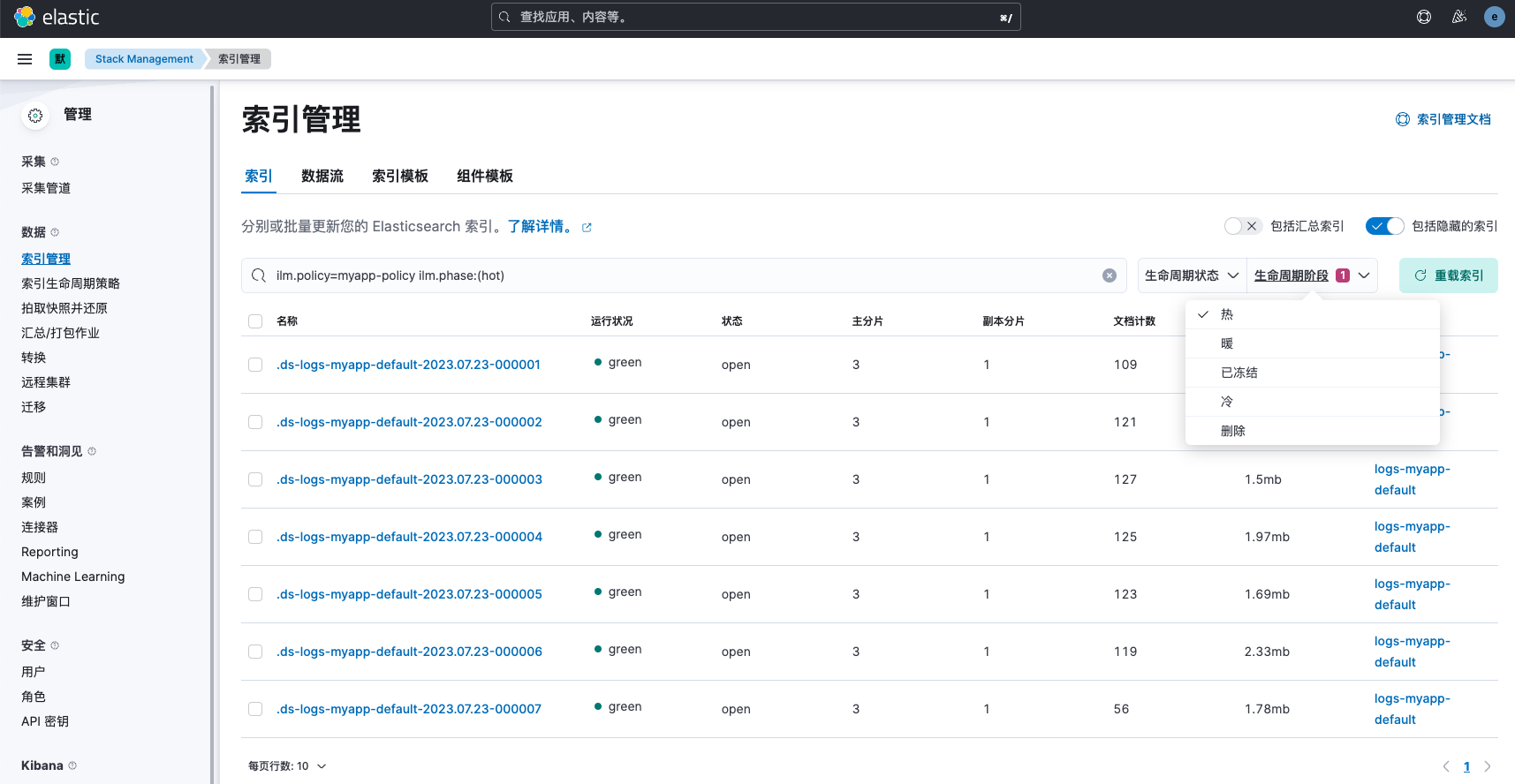
Task: Clear the search filter text
Action: 1110,275
